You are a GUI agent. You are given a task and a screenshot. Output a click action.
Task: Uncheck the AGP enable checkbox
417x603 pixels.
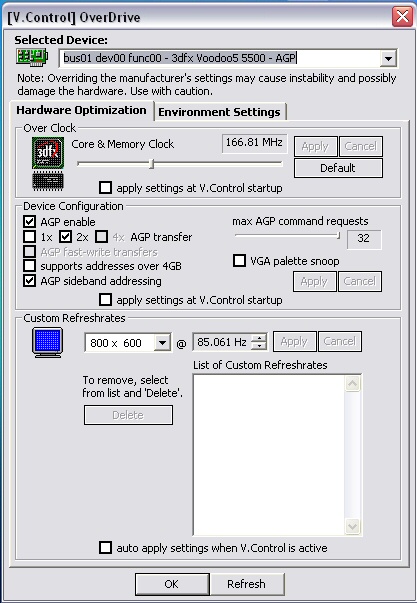point(30,222)
